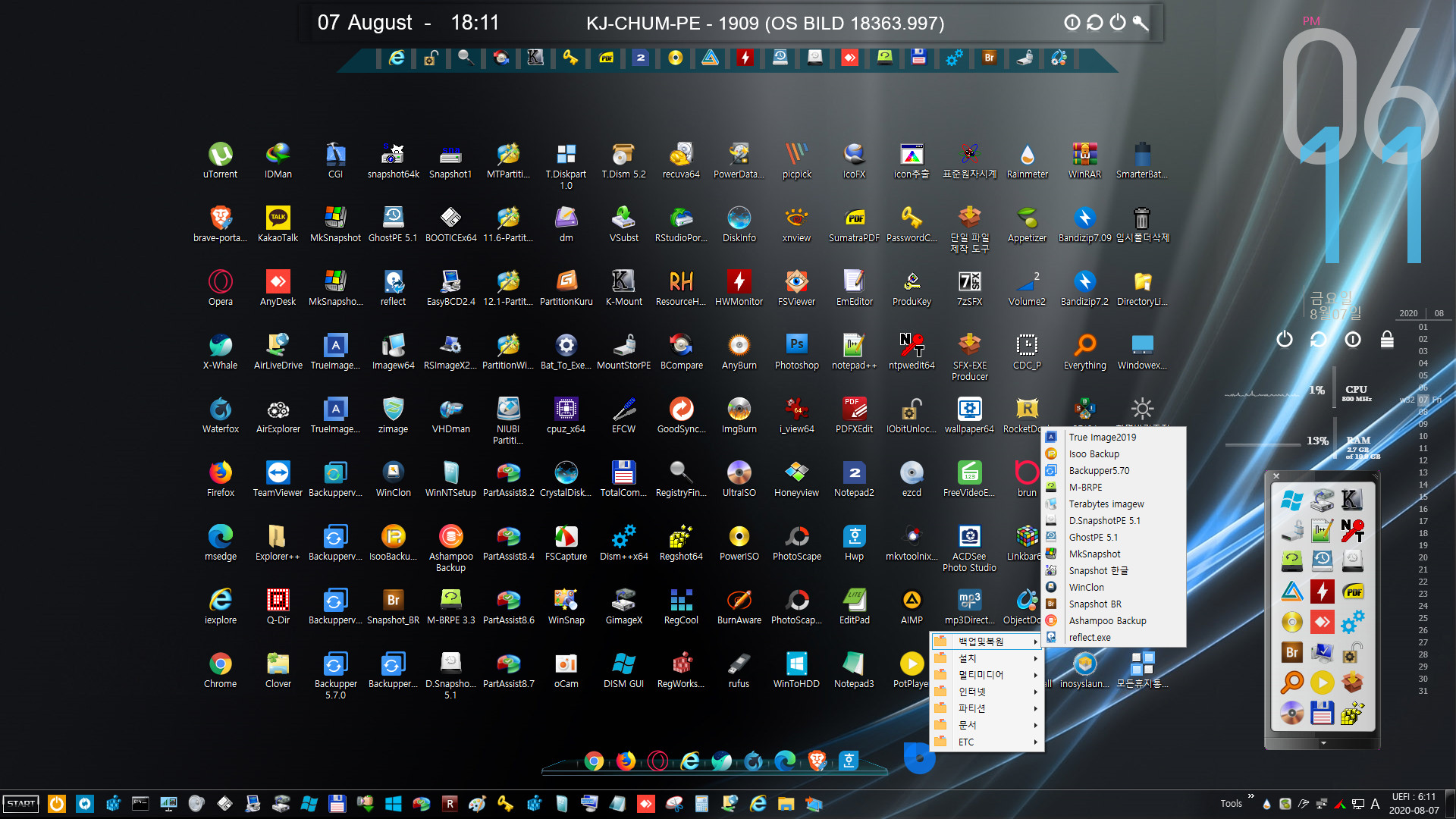
Task: Open the uTorrent desktop icon
Action: point(220,160)
